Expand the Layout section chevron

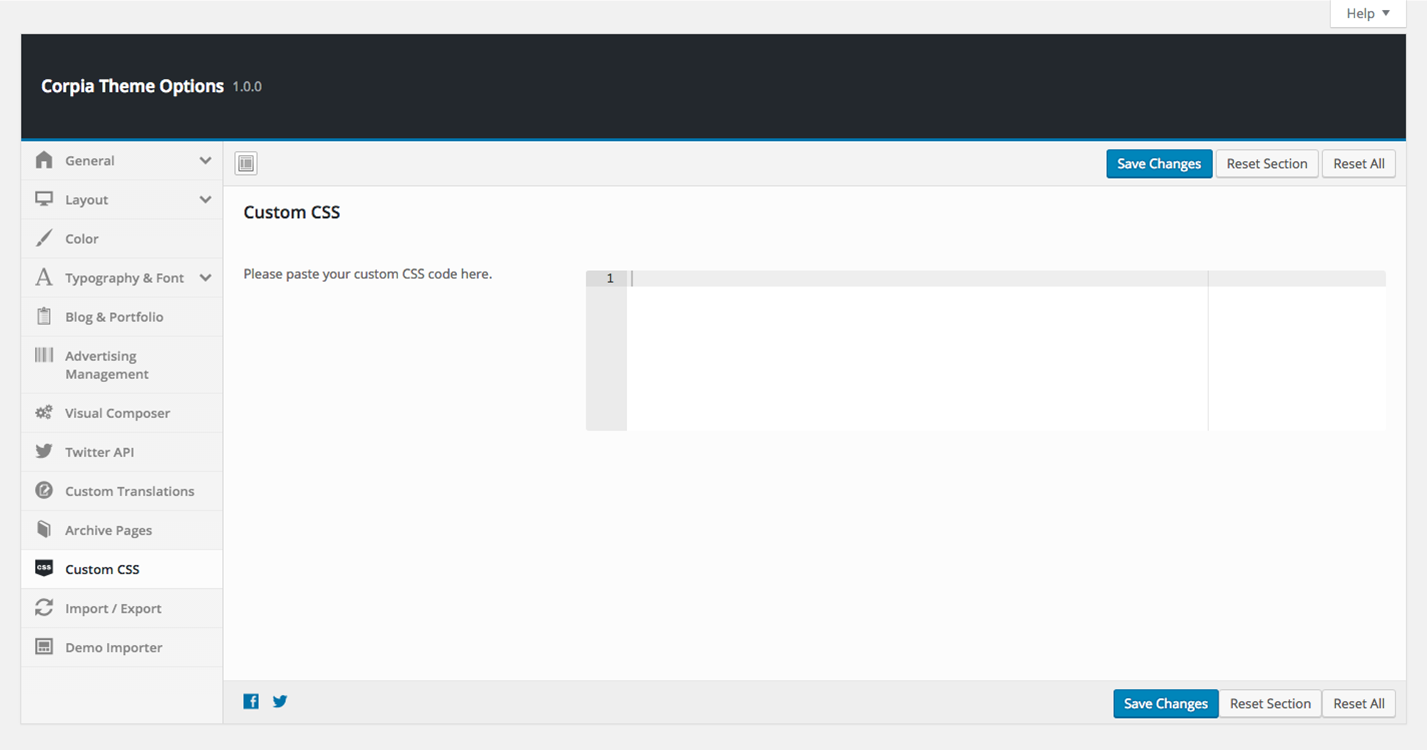click(x=205, y=199)
